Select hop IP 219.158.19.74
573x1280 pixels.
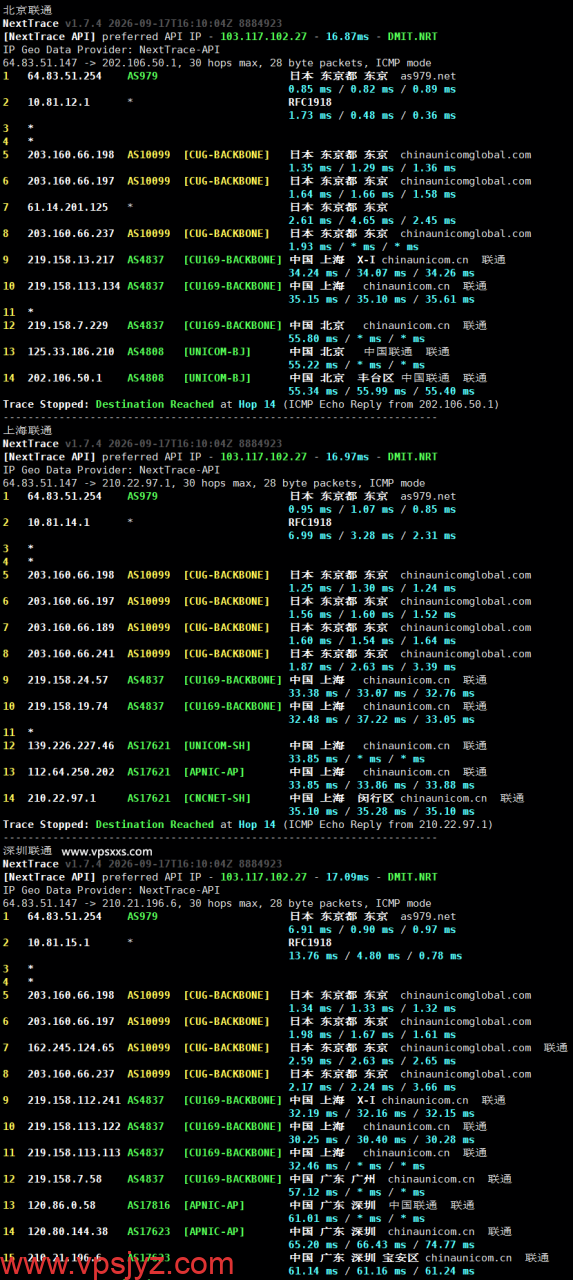(68, 706)
